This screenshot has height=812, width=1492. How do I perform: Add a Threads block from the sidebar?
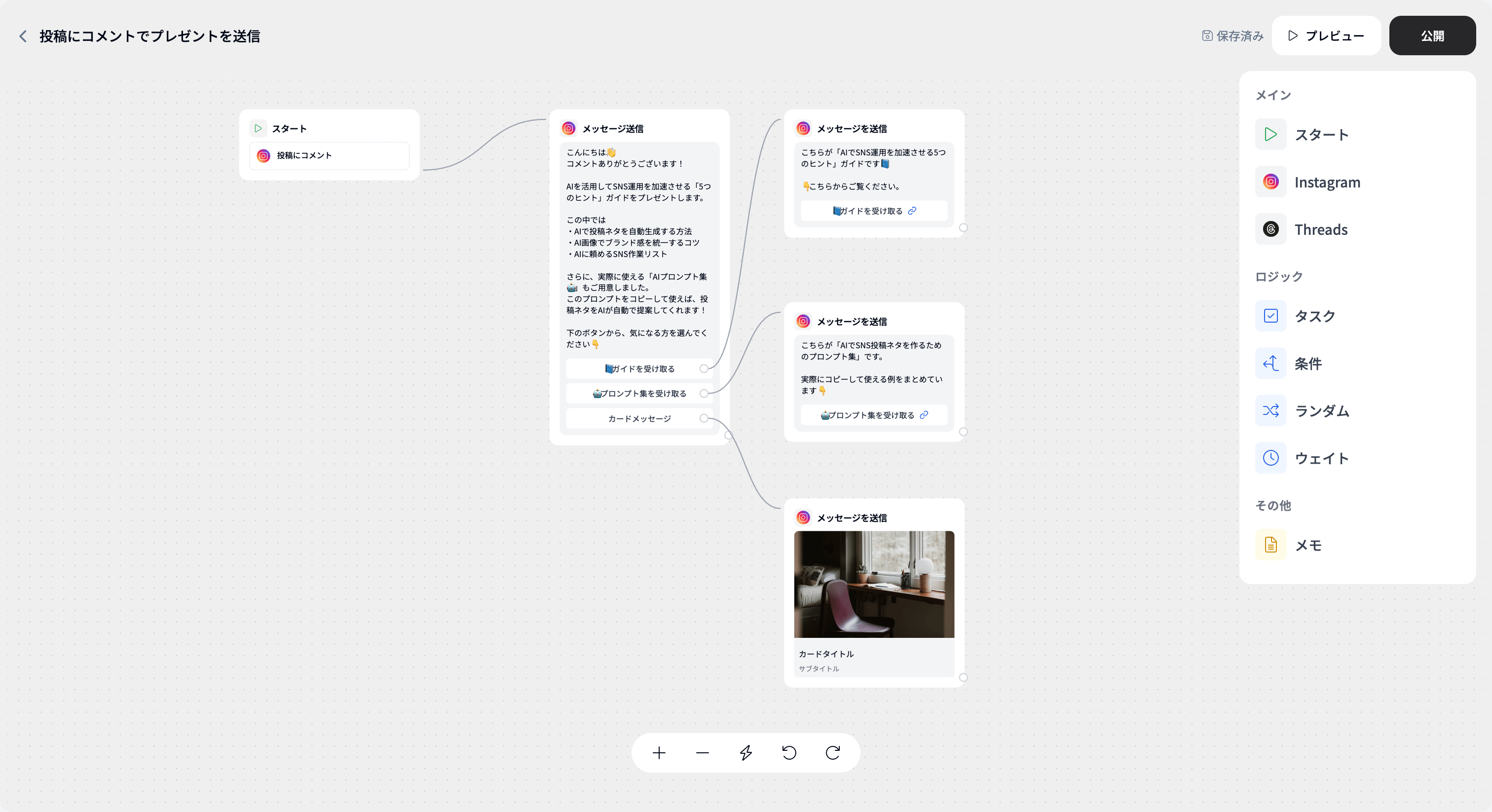point(1321,229)
